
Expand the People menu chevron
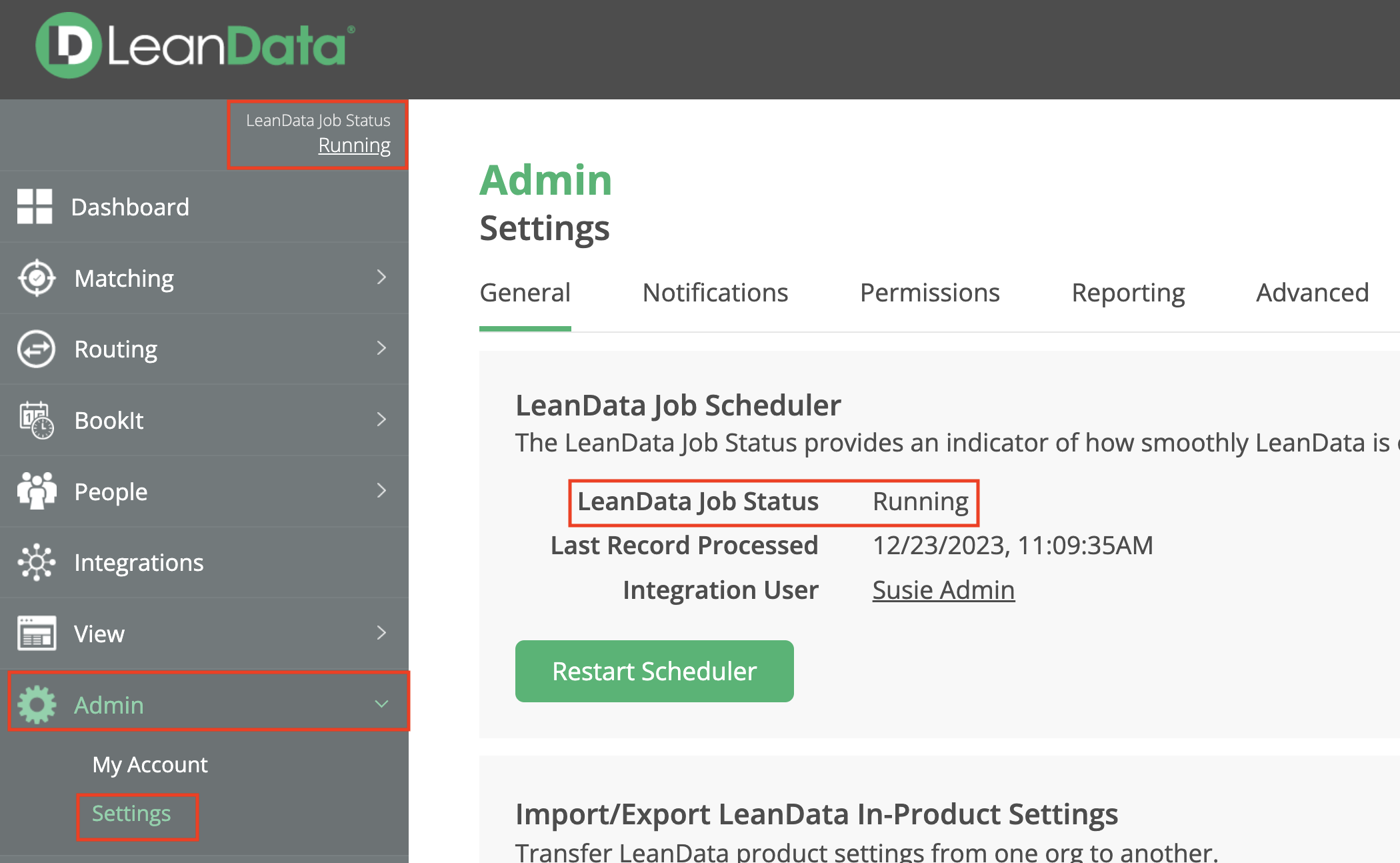(x=381, y=491)
